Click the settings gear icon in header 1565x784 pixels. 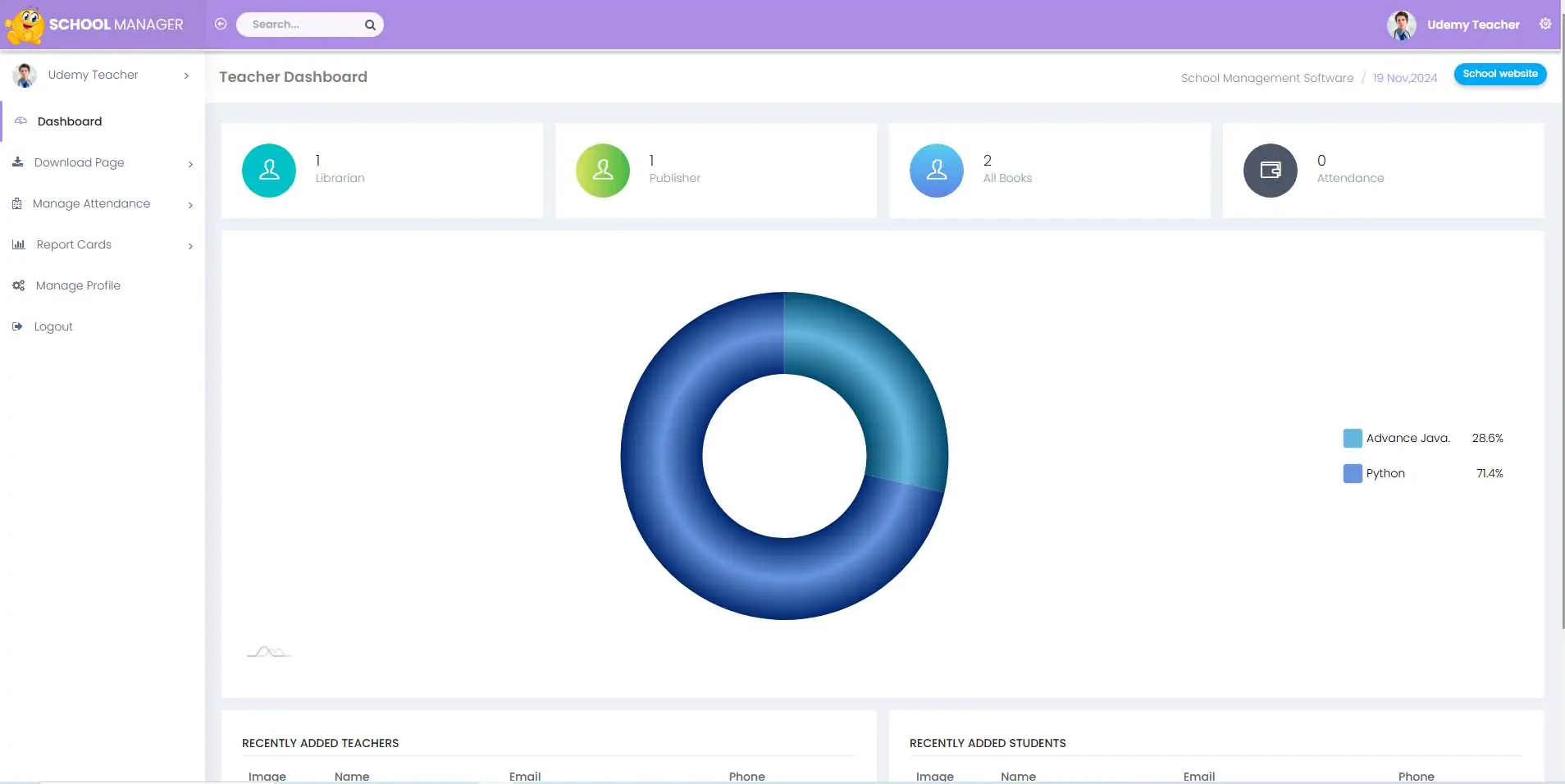click(1544, 24)
